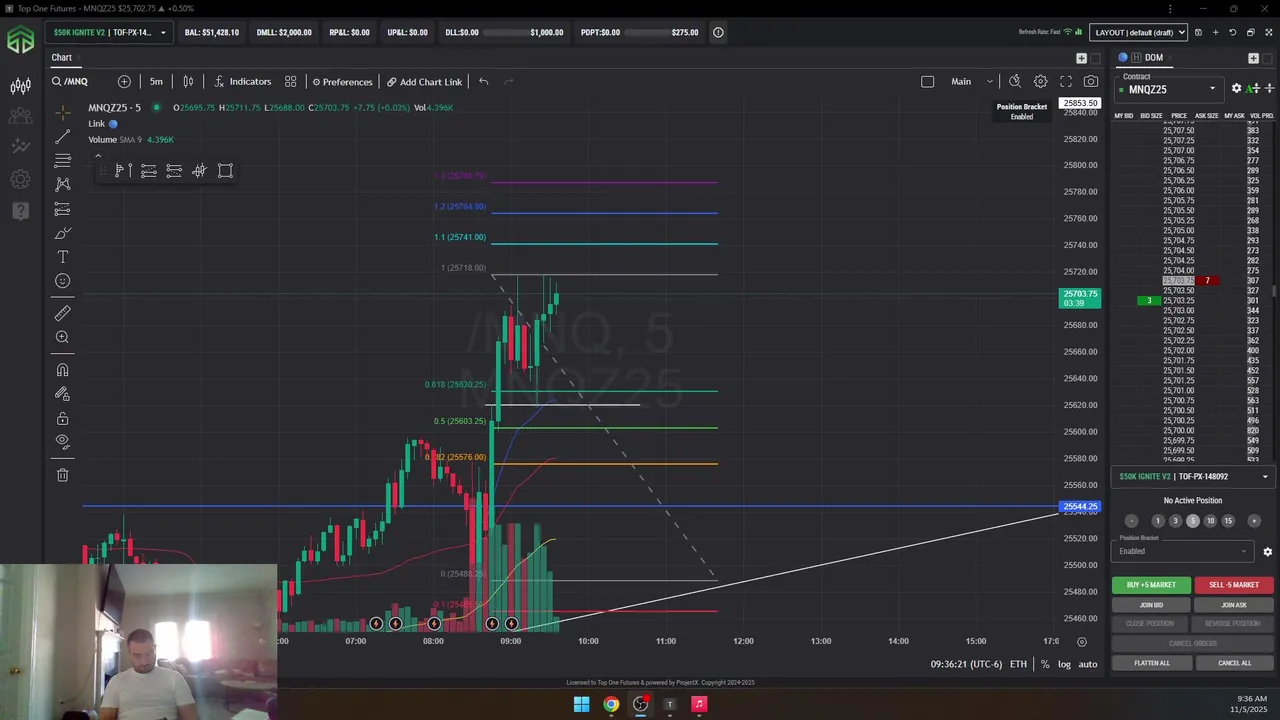Open the Position Bracket Enabled dropdown
The width and height of the screenshot is (1280, 720).
coord(1183,551)
